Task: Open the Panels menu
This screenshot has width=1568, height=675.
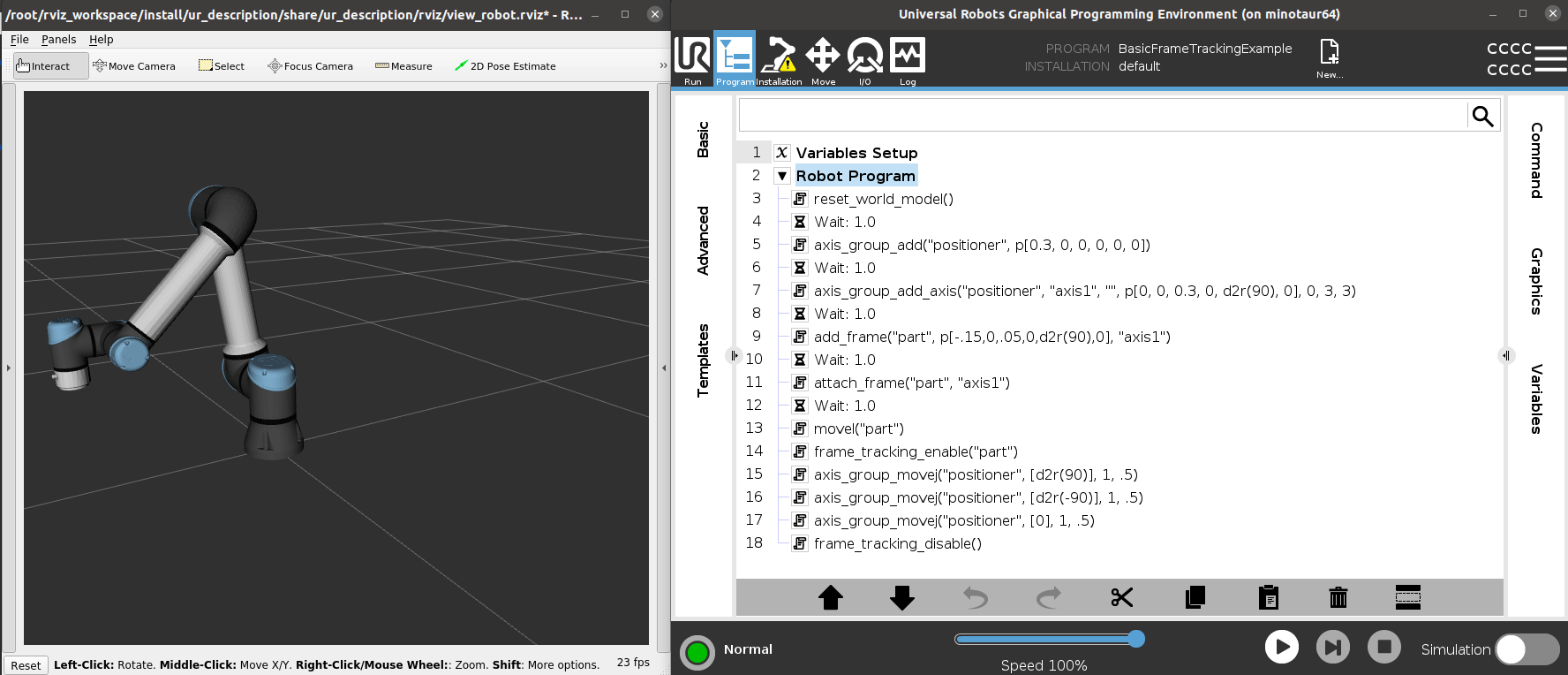Action: pos(58,40)
